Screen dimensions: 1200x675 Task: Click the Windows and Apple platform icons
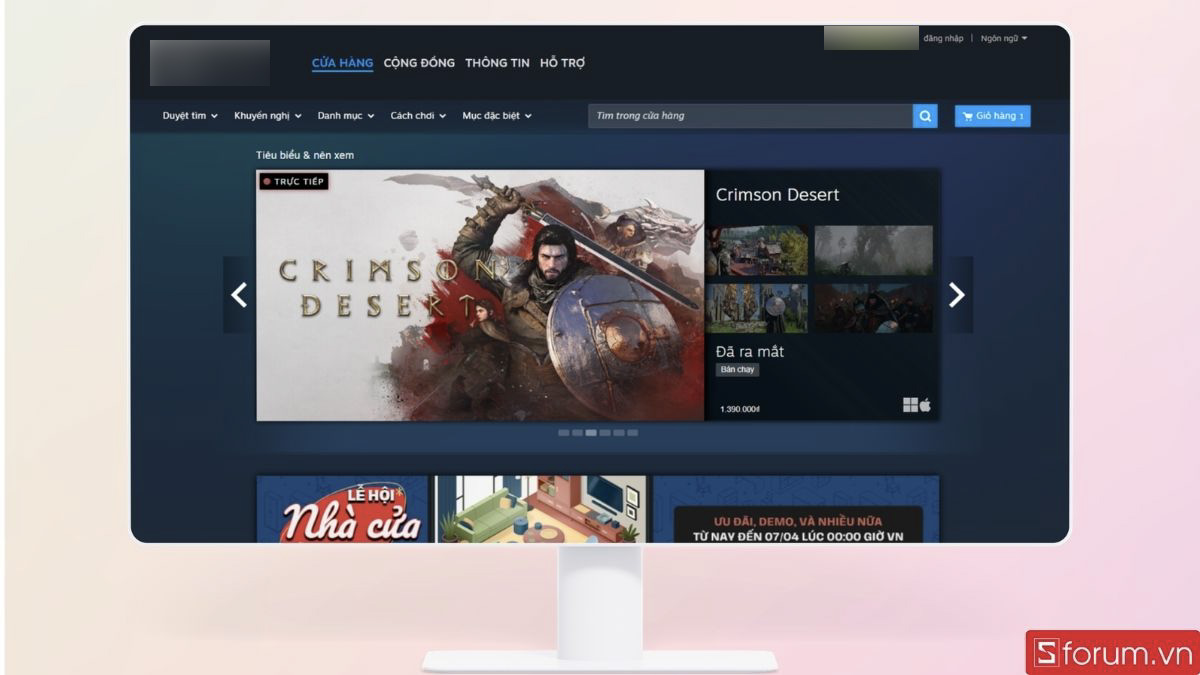[x=917, y=405]
